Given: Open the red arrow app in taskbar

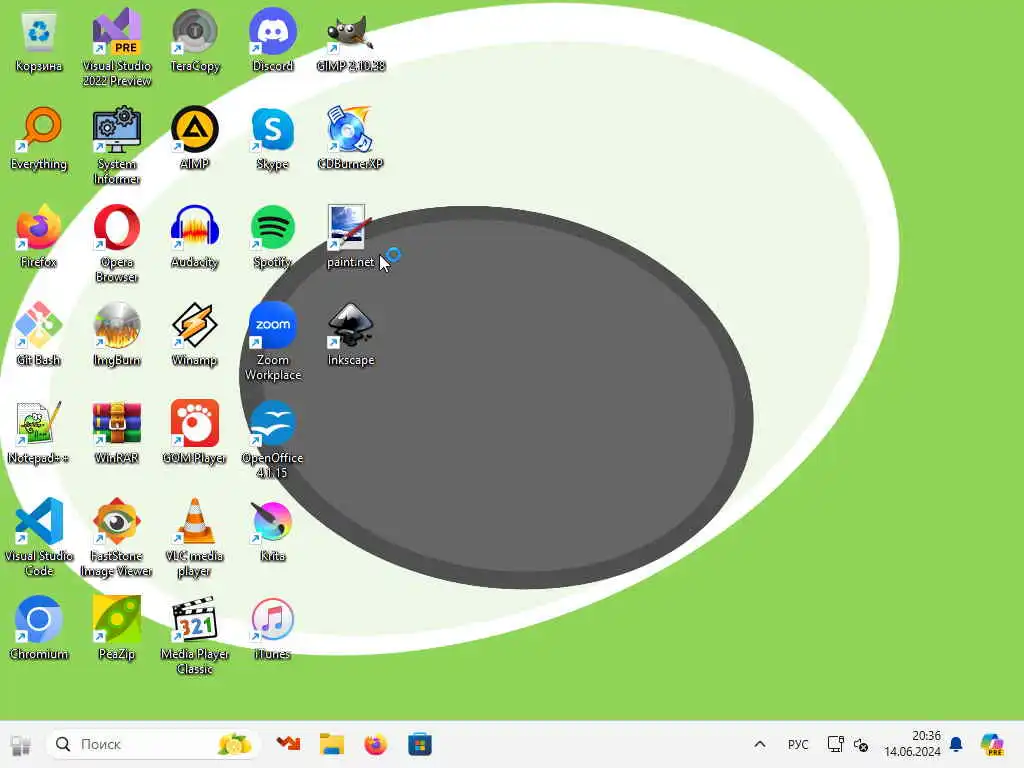Looking at the screenshot, I should click(288, 744).
